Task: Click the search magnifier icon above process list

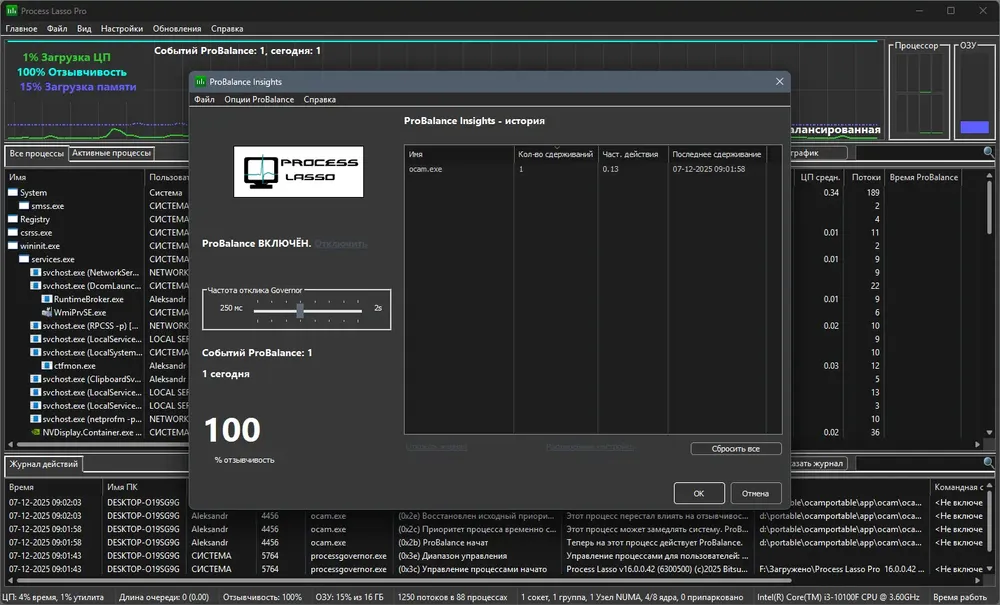Action: coord(988,152)
